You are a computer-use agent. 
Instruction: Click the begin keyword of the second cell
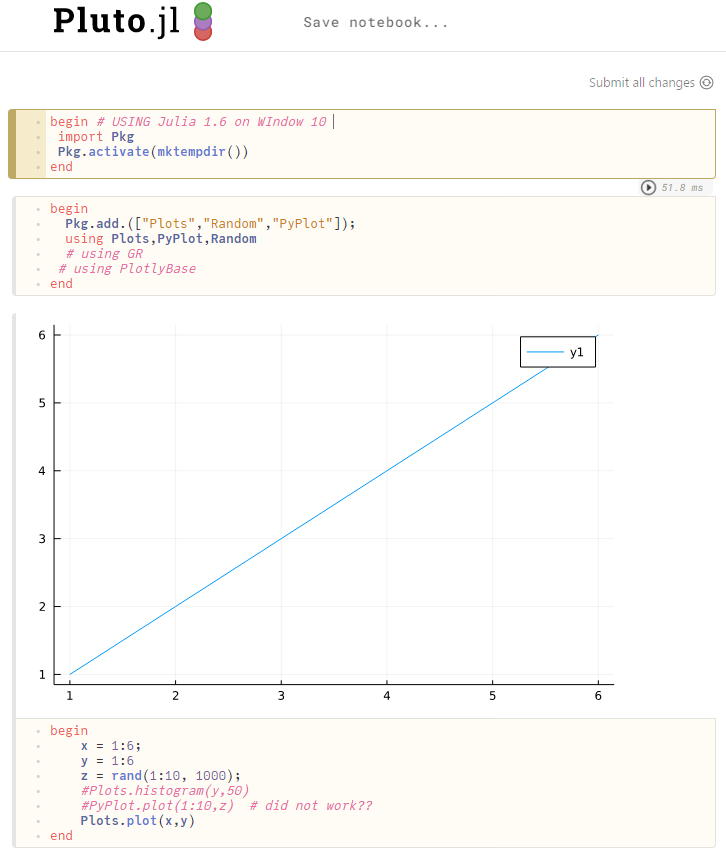[x=69, y=208]
